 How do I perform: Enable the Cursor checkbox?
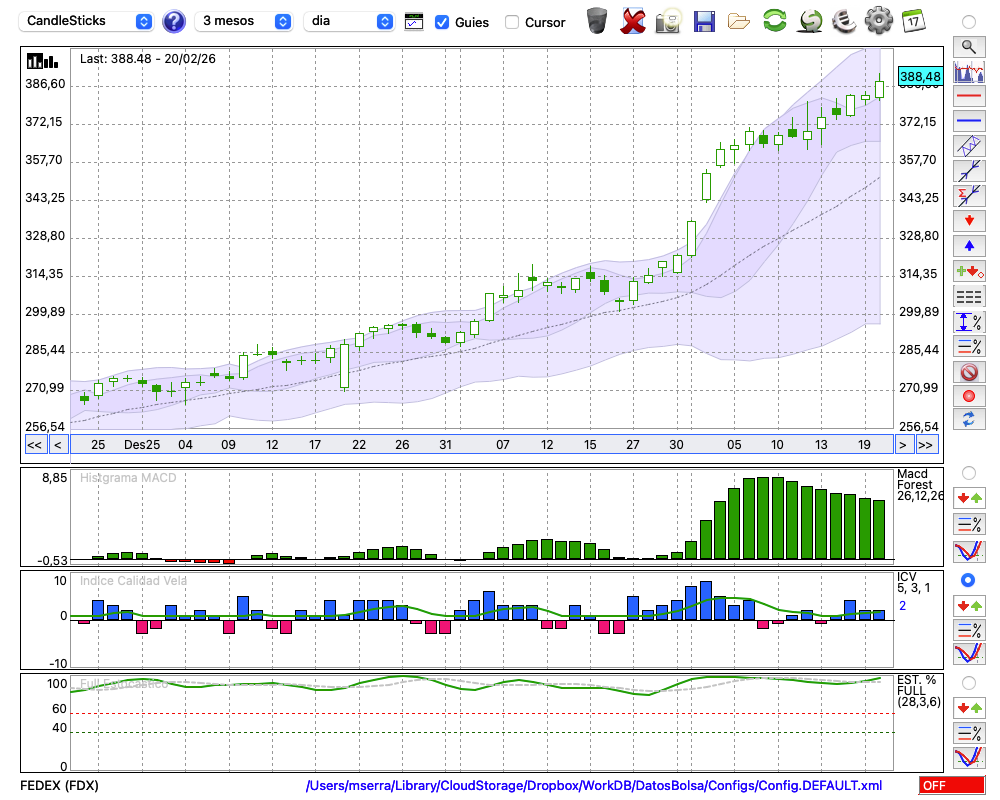tap(512, 22)
